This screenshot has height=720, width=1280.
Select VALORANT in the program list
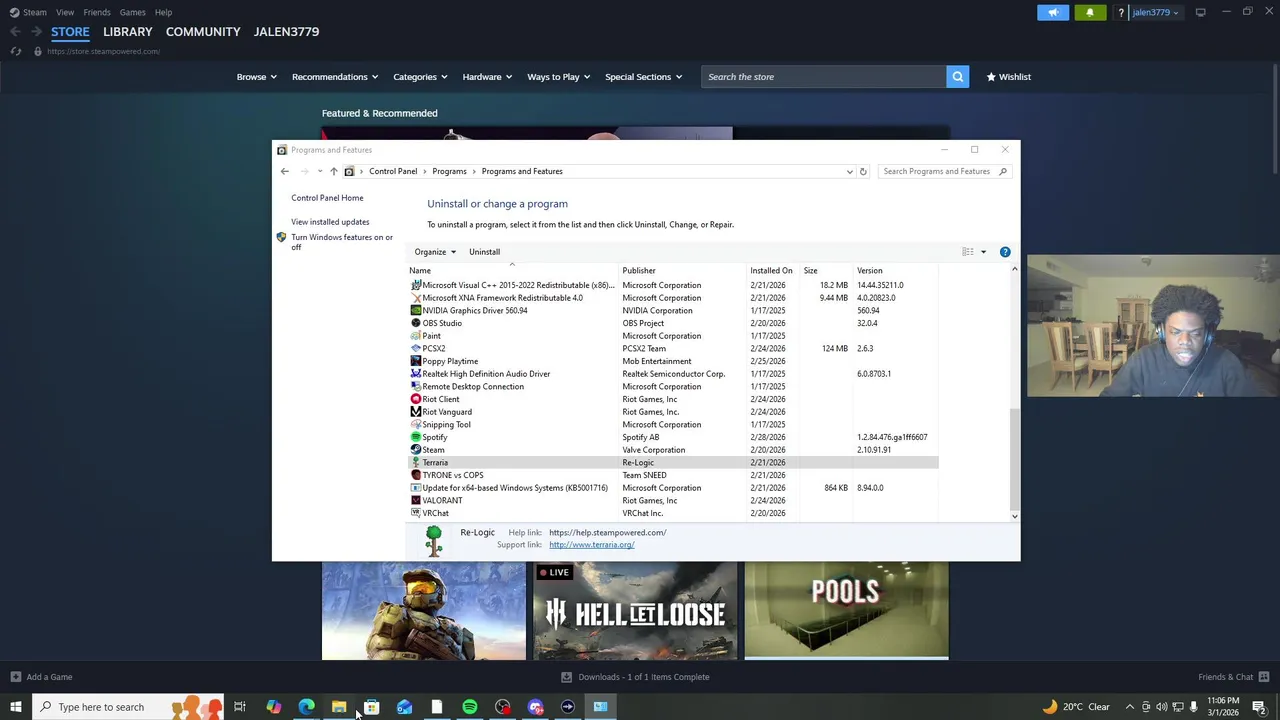pyautogui.click(x=673, y=500)
